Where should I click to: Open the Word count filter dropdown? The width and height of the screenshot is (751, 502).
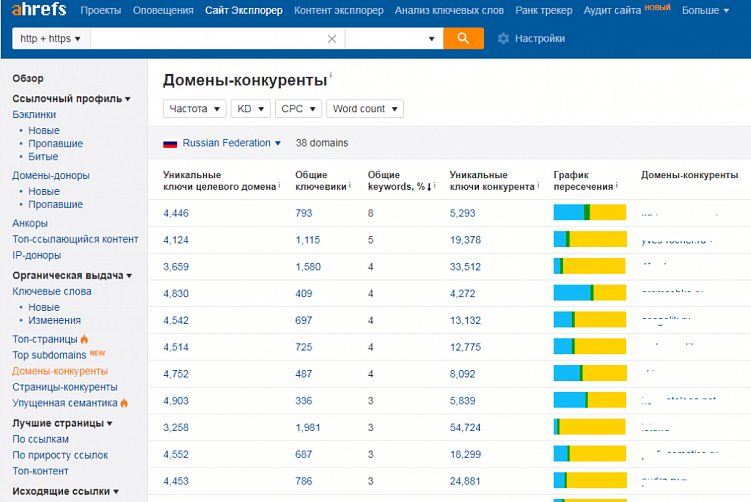pos(365,109)
